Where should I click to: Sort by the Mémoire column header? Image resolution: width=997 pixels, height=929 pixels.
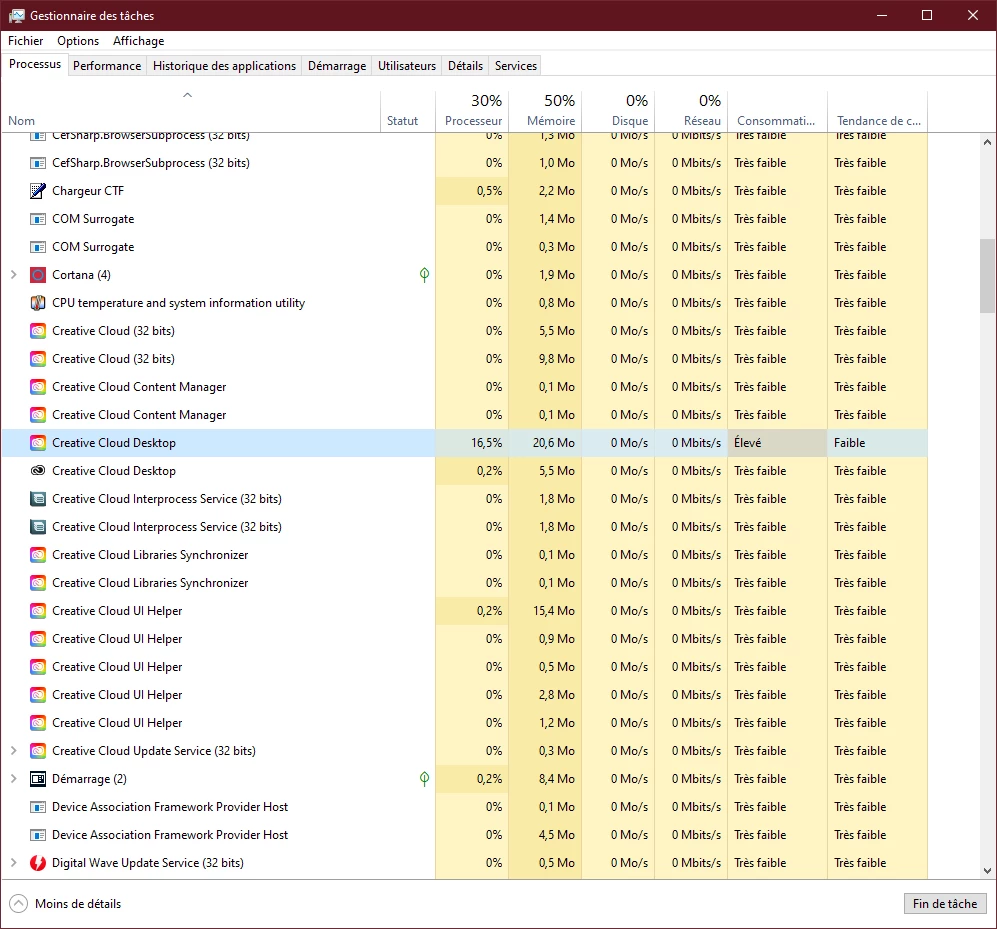545,112
